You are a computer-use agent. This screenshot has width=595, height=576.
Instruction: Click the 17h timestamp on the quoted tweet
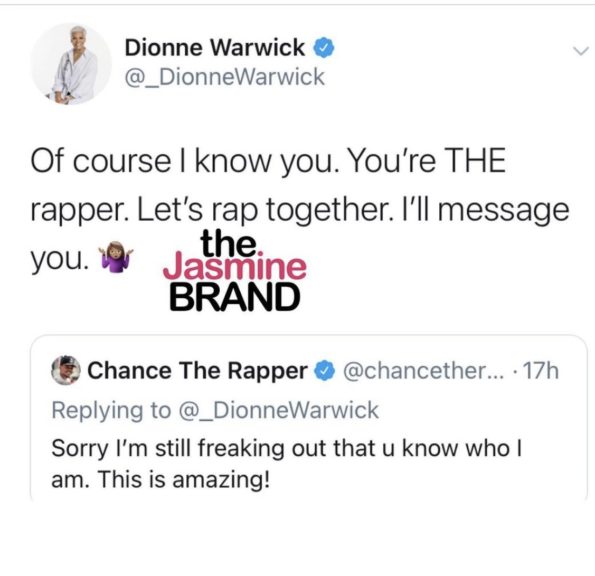tap(541, 371)
